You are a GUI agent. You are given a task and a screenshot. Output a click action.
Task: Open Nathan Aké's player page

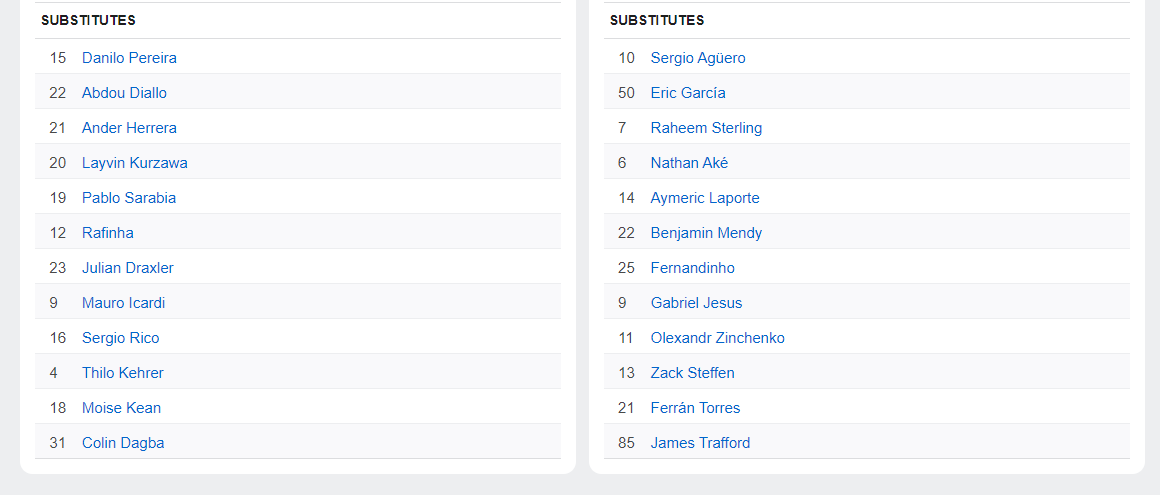689,163
